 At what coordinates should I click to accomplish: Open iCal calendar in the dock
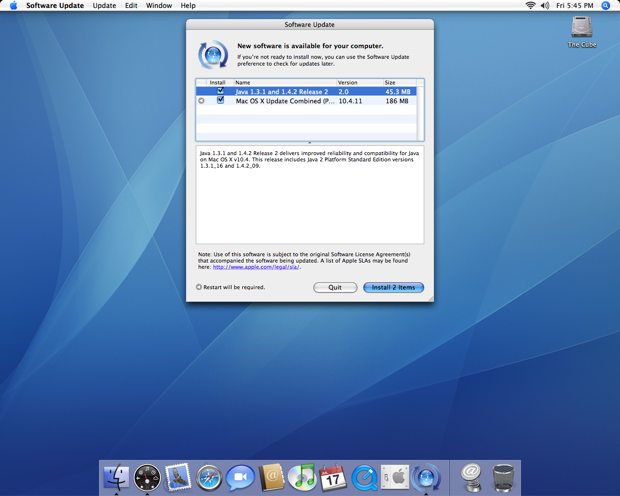(333, 478)
